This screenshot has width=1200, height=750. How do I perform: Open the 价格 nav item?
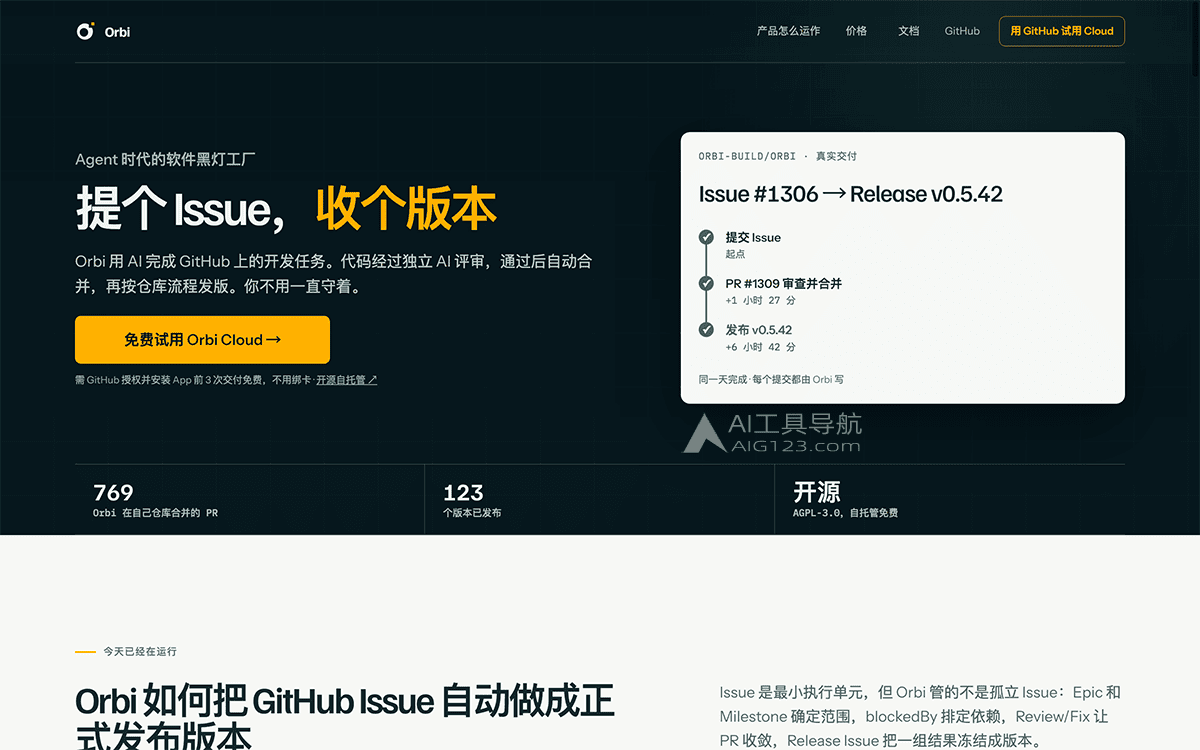click(x=856, y=31)
